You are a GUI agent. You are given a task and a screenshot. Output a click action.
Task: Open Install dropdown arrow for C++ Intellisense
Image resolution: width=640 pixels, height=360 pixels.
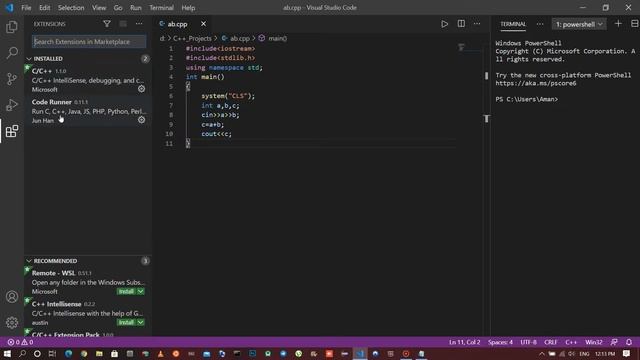click(x=140, y=322)
